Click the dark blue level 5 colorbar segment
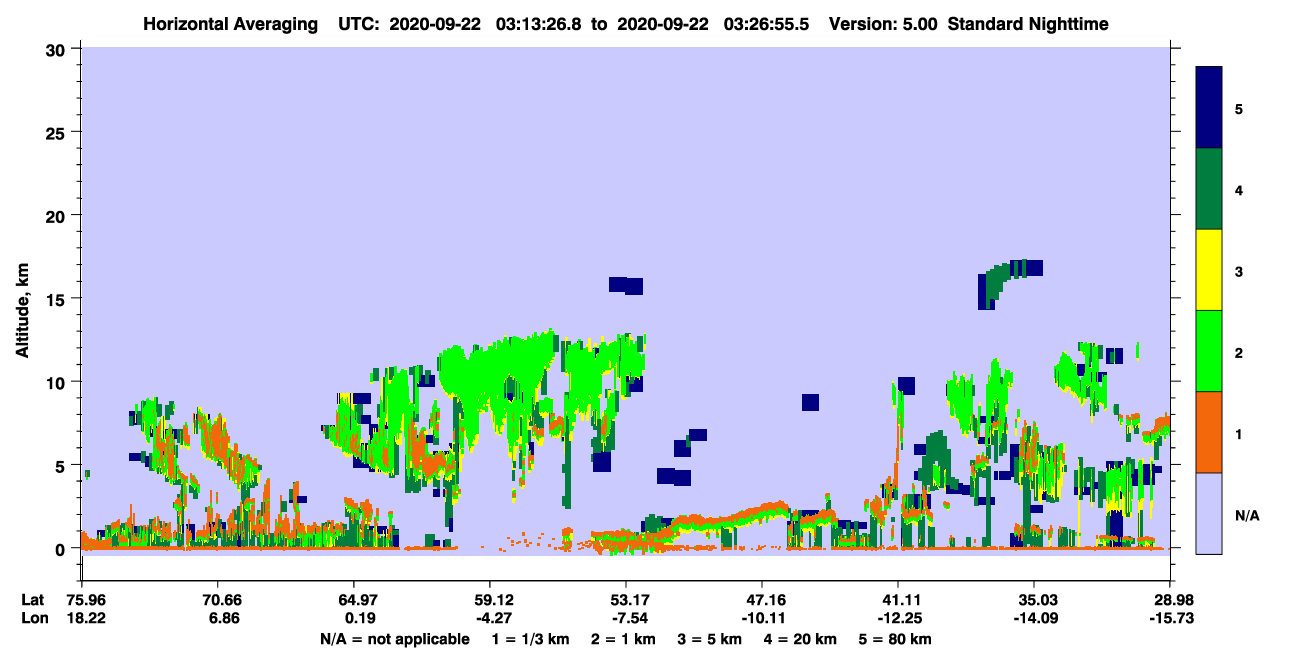 [1209, 107]
